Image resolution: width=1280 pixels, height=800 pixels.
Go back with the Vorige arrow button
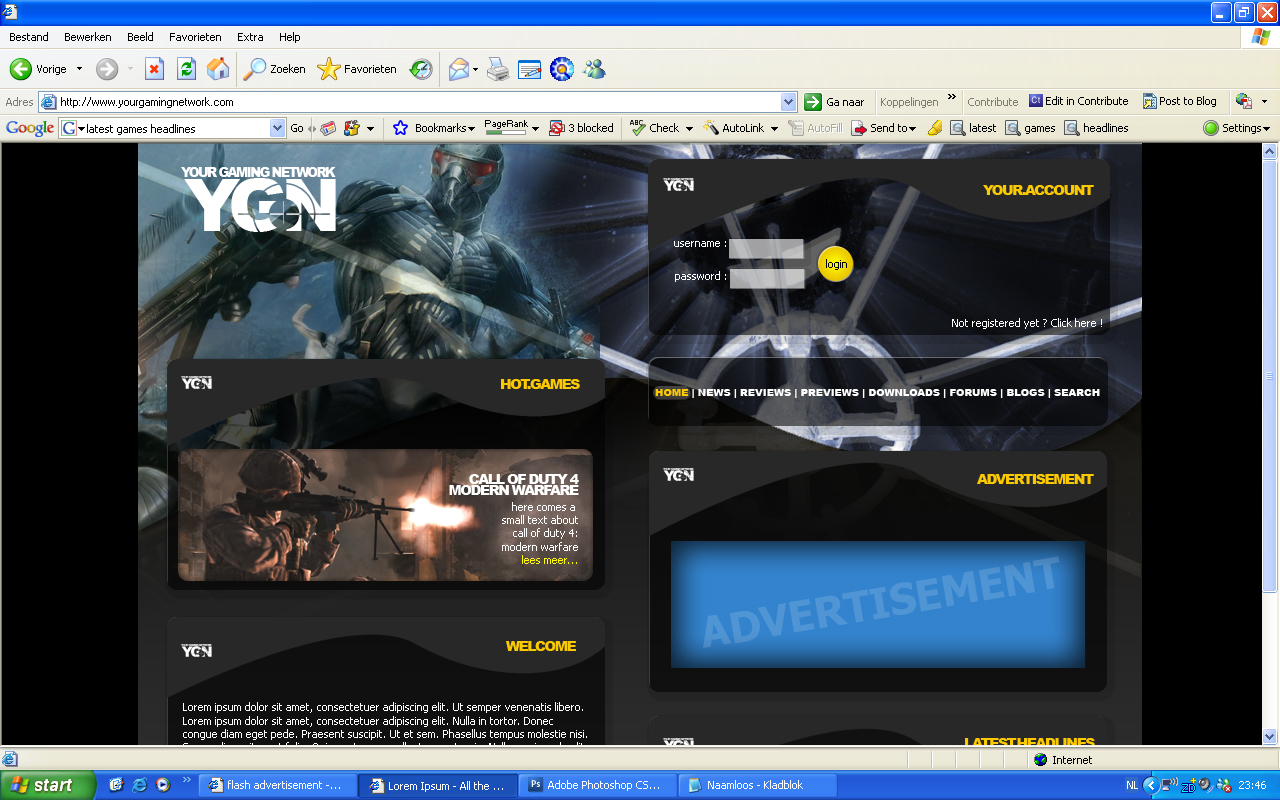pos(38,69)
